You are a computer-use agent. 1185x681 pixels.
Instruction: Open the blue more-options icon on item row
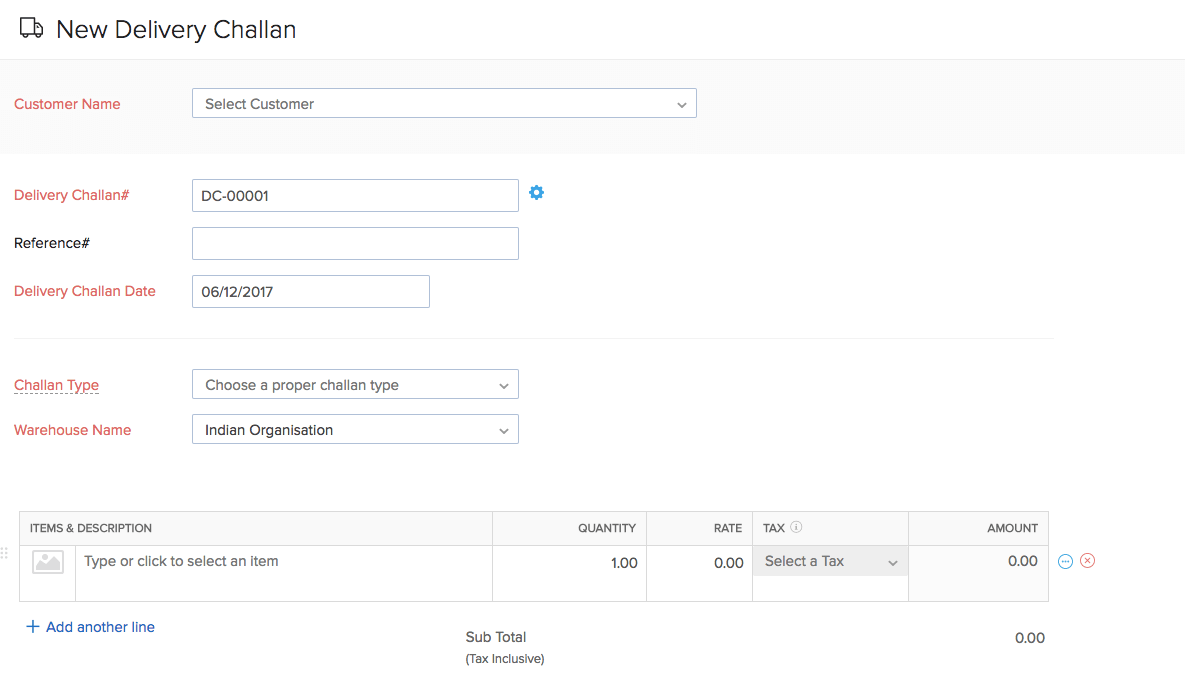click(x=1065, y=562)
